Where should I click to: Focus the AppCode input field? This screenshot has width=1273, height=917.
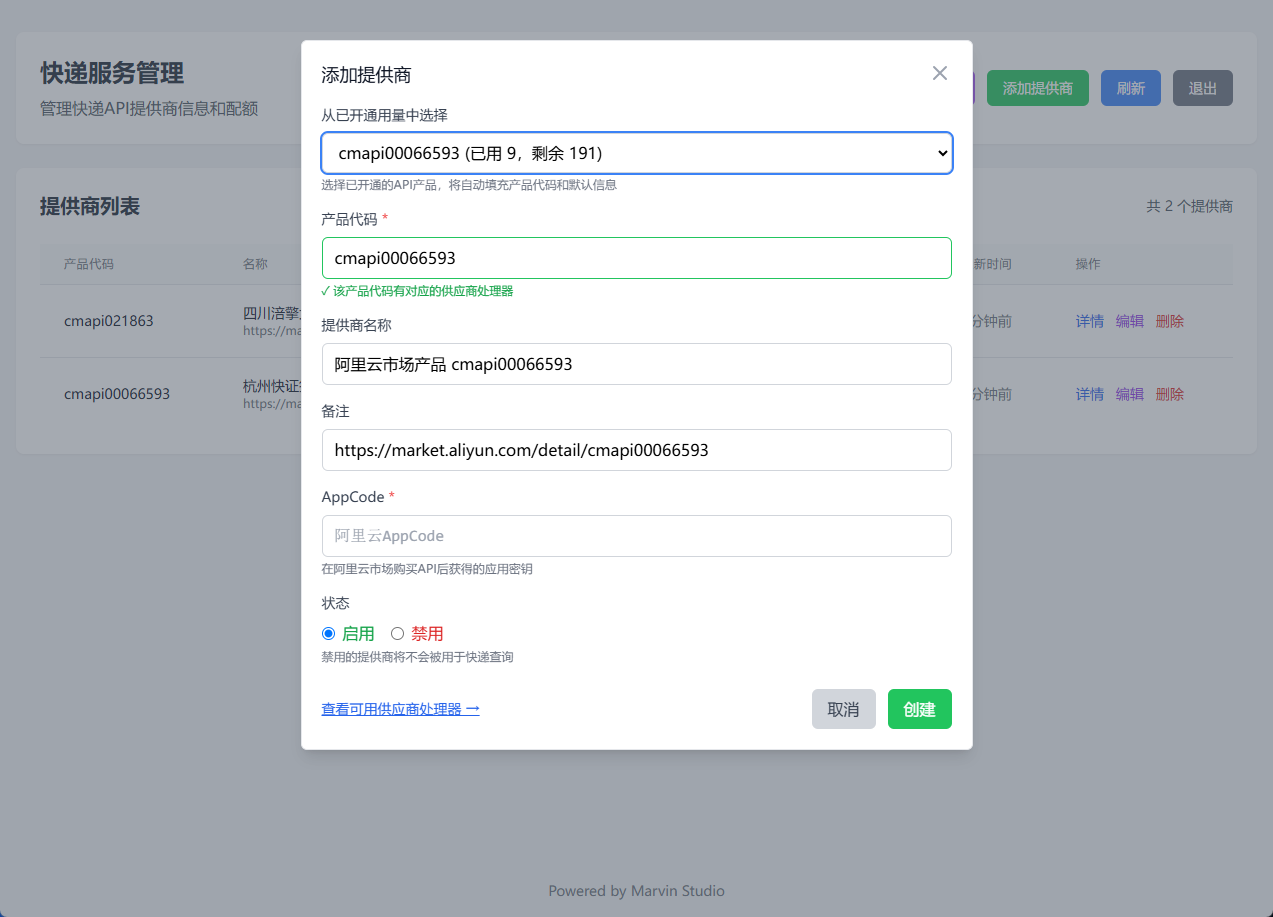pyautogui.click(x=636, y=536)
